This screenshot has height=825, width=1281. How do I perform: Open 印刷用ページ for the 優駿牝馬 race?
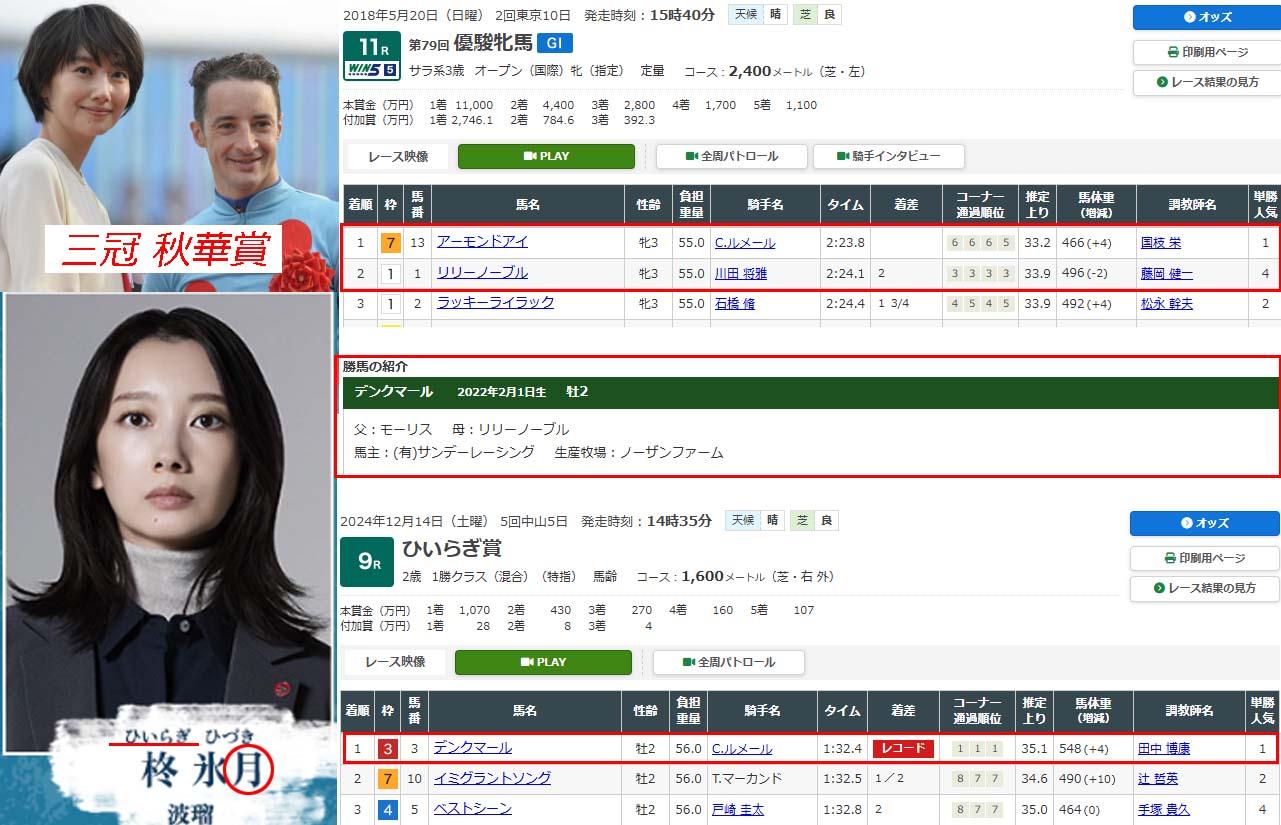coord(1206,52)
